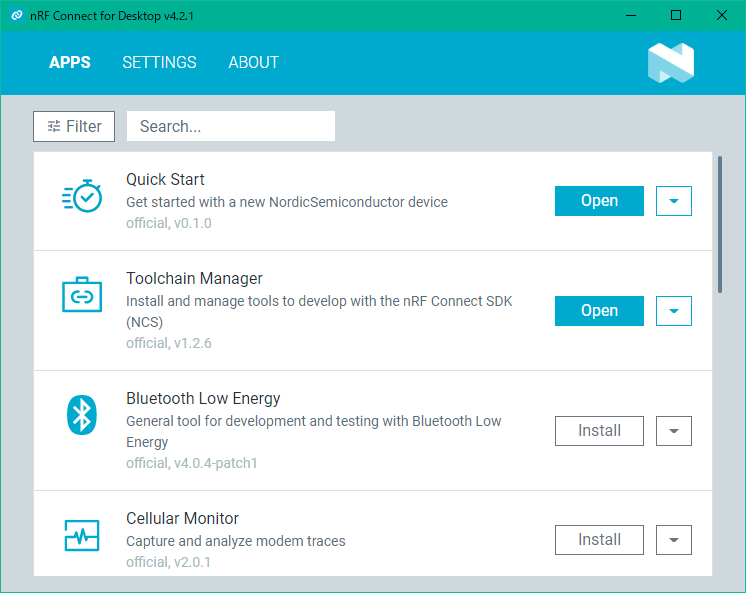Viewport: 746px width, 593px height.
Task: Expand Cellular Monitor dropdown arrow
Action: coord(674,540)
